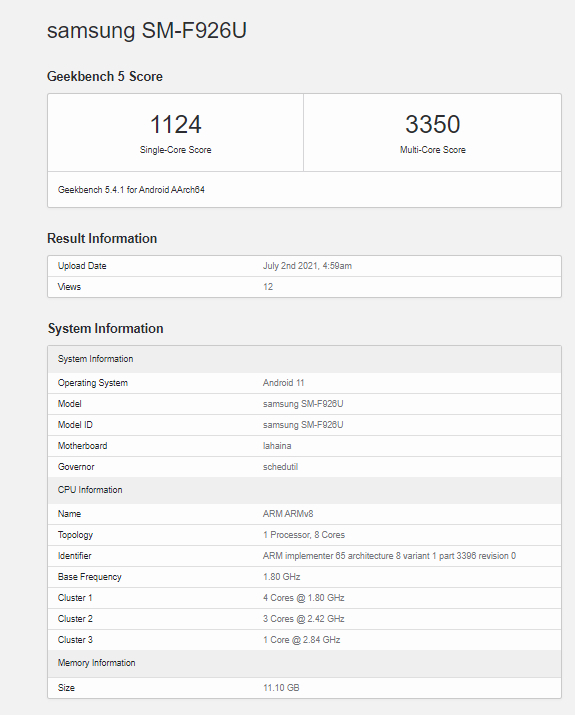This screenshot has height=715, width=575.
Task: Click the Result Information heading
Action: pos(102,238)
